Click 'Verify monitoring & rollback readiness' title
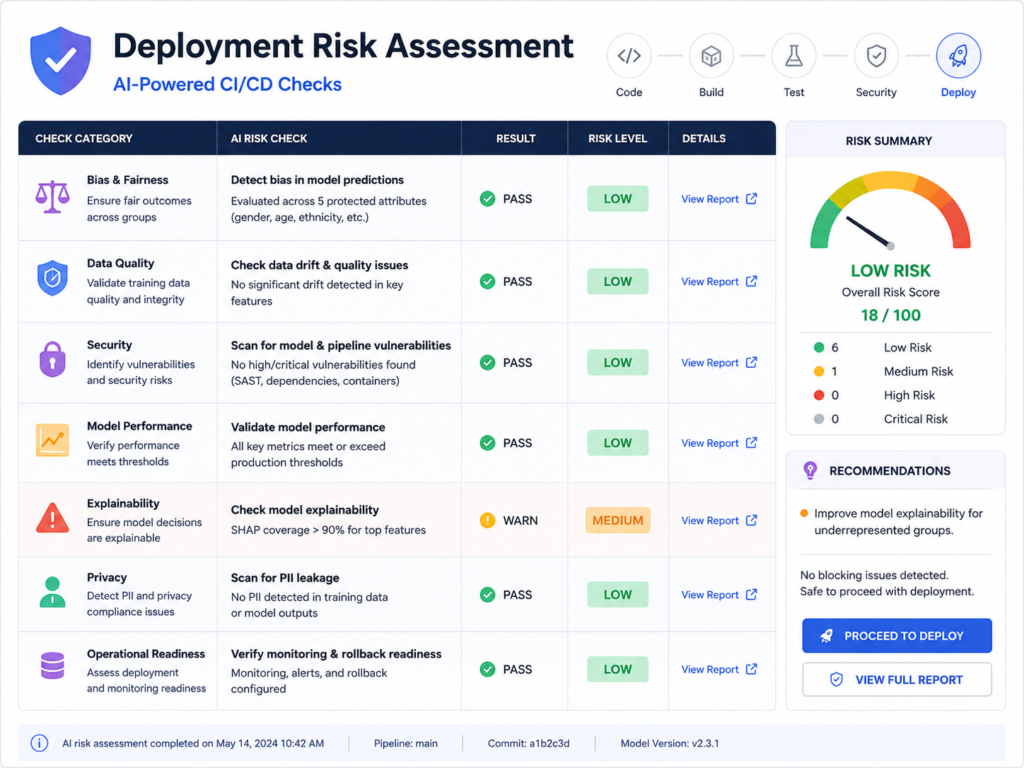The image size is (1024, 768). click(x=336, y=654)
